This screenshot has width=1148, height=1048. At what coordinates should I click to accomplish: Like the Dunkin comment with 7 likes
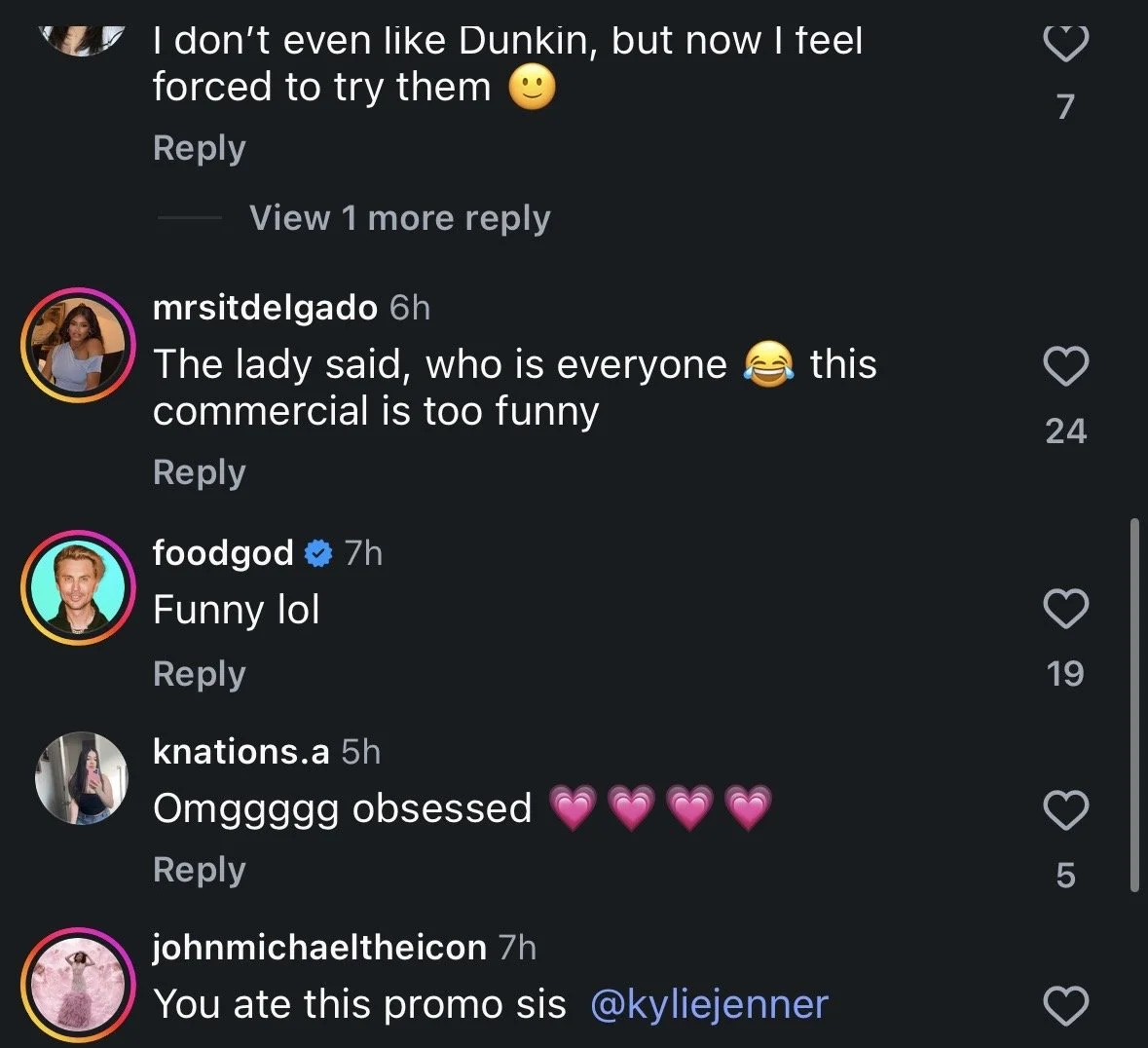(1065, 43)
